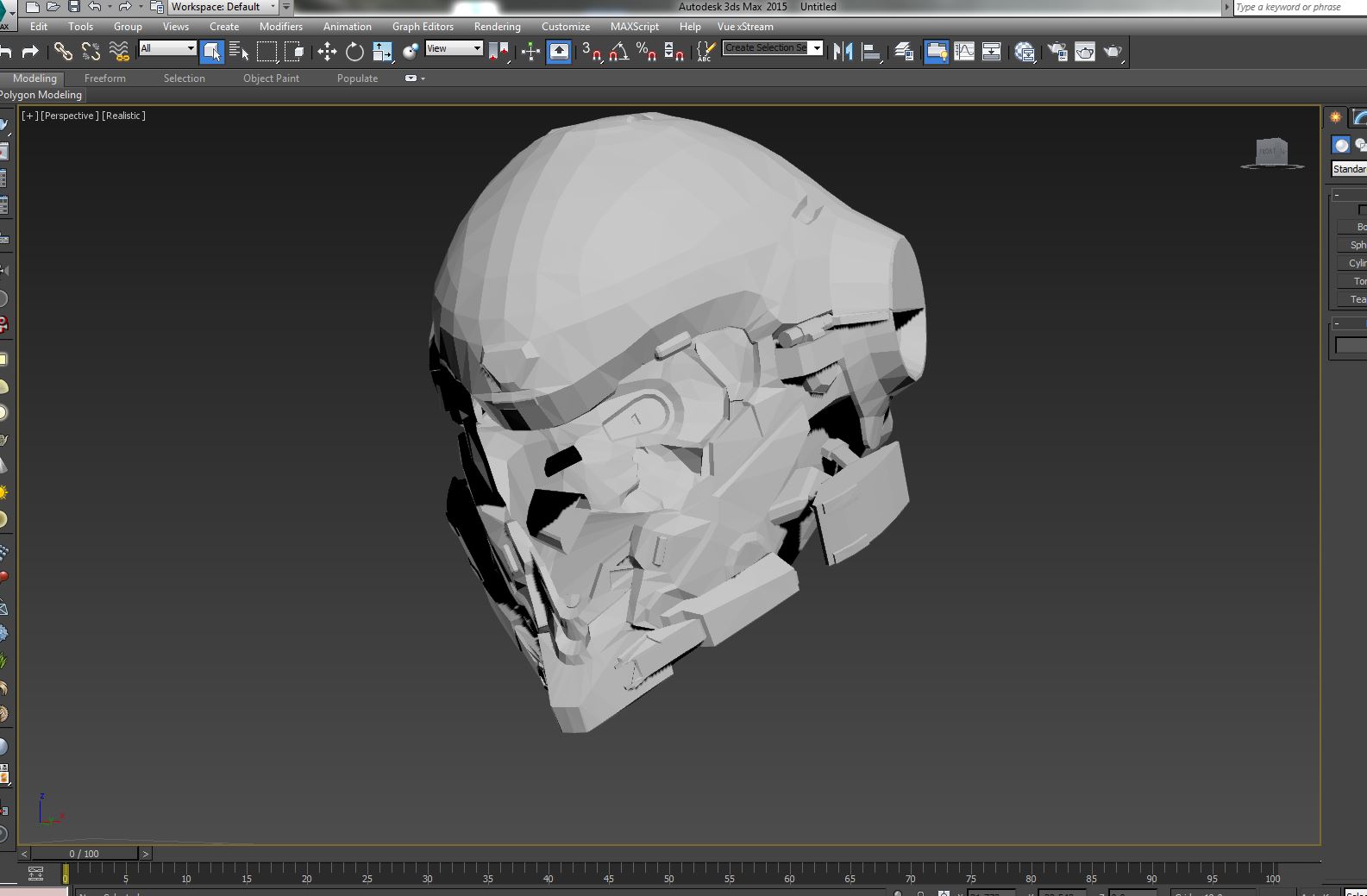This screenshot has width=1367, height=896.
Task: Toggle Angle Snap
Action: [619, 52]
